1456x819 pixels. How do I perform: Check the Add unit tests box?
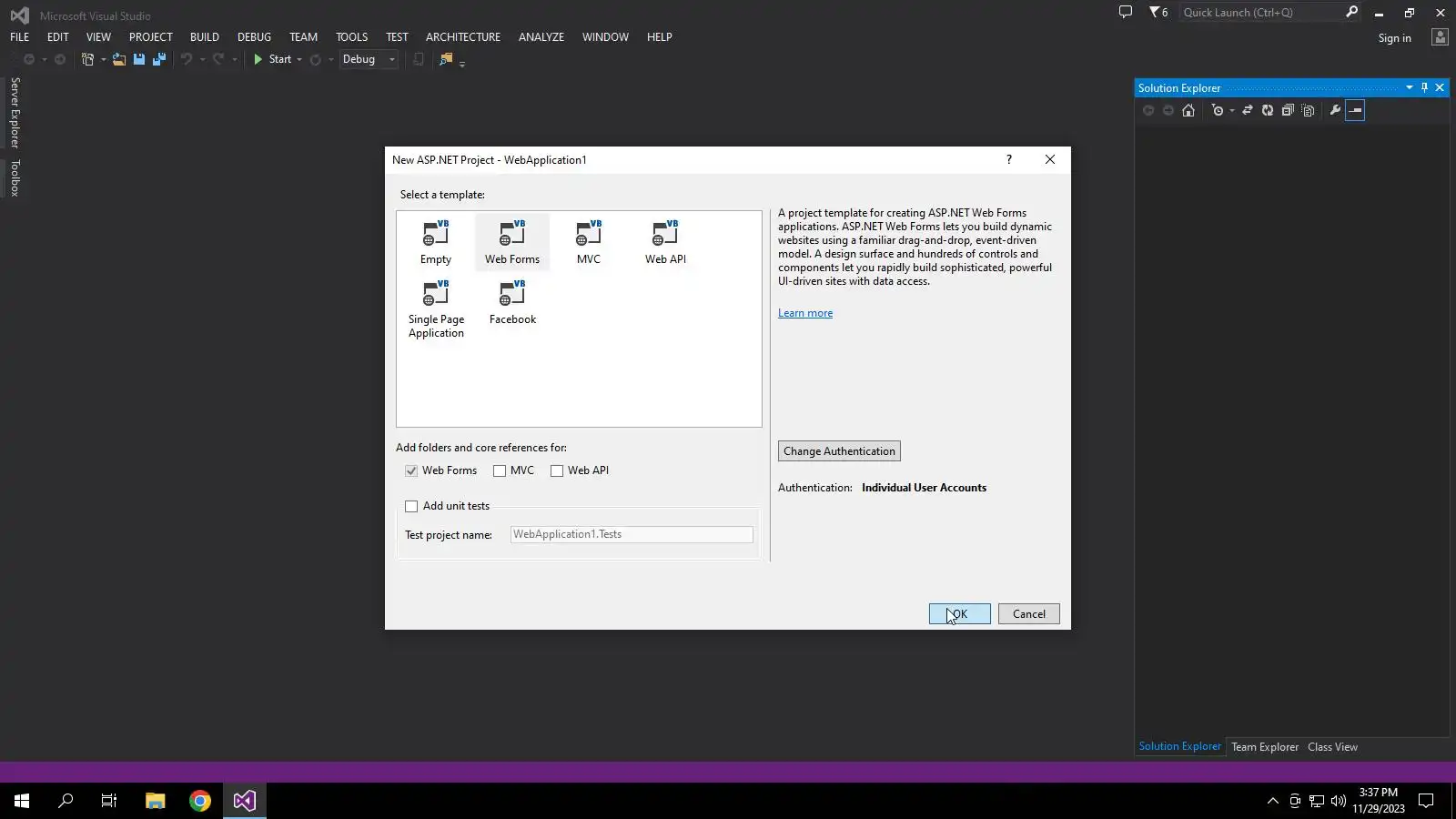411,506
